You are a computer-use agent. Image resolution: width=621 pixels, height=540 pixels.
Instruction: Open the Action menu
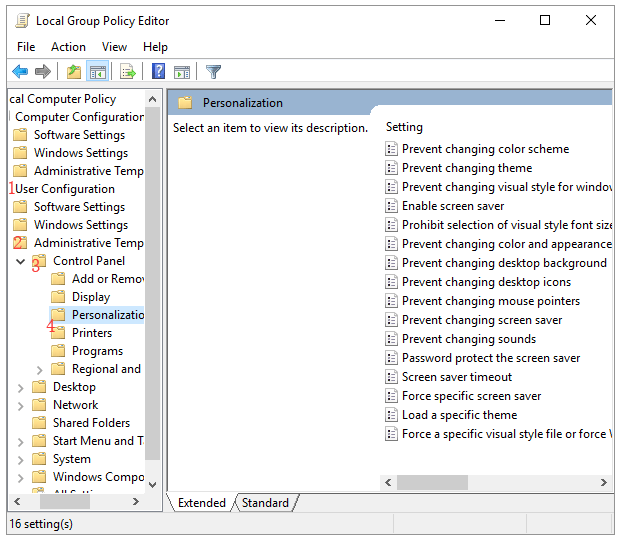pyautogui.click(x=68, y=47)
